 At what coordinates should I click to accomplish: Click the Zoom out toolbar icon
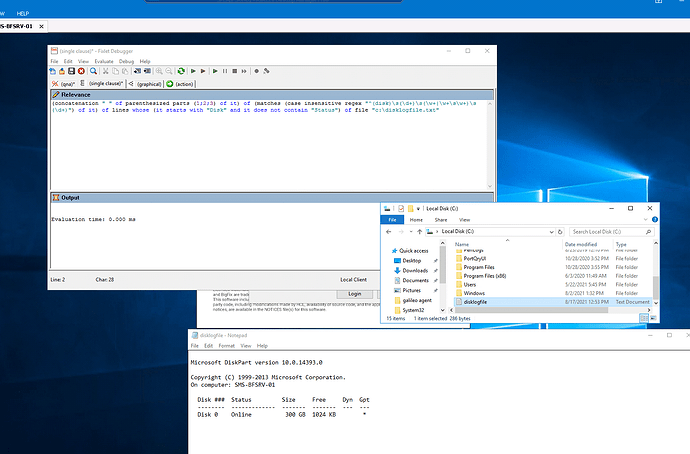(169, 71)
